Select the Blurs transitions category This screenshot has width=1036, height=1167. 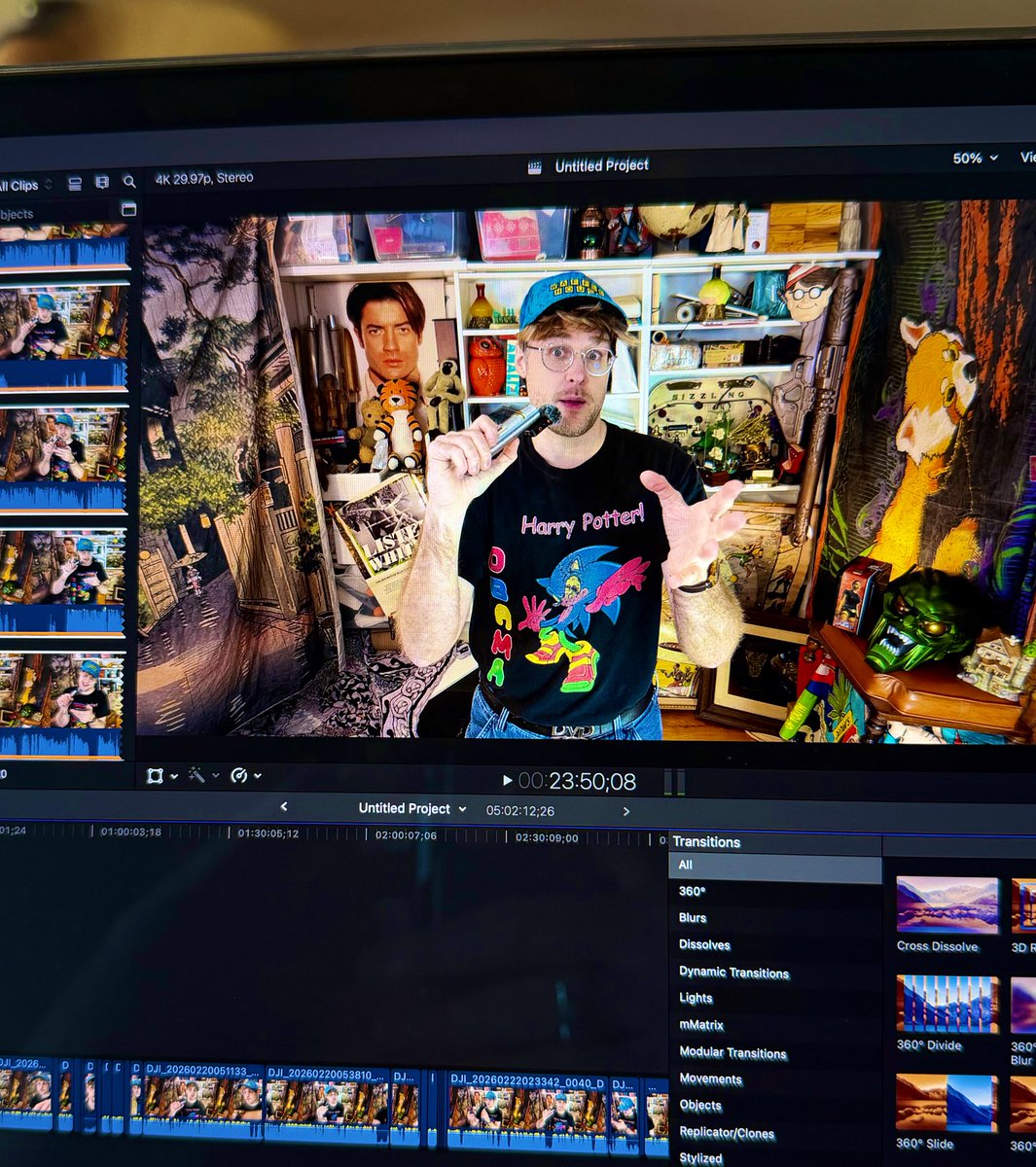774,917
